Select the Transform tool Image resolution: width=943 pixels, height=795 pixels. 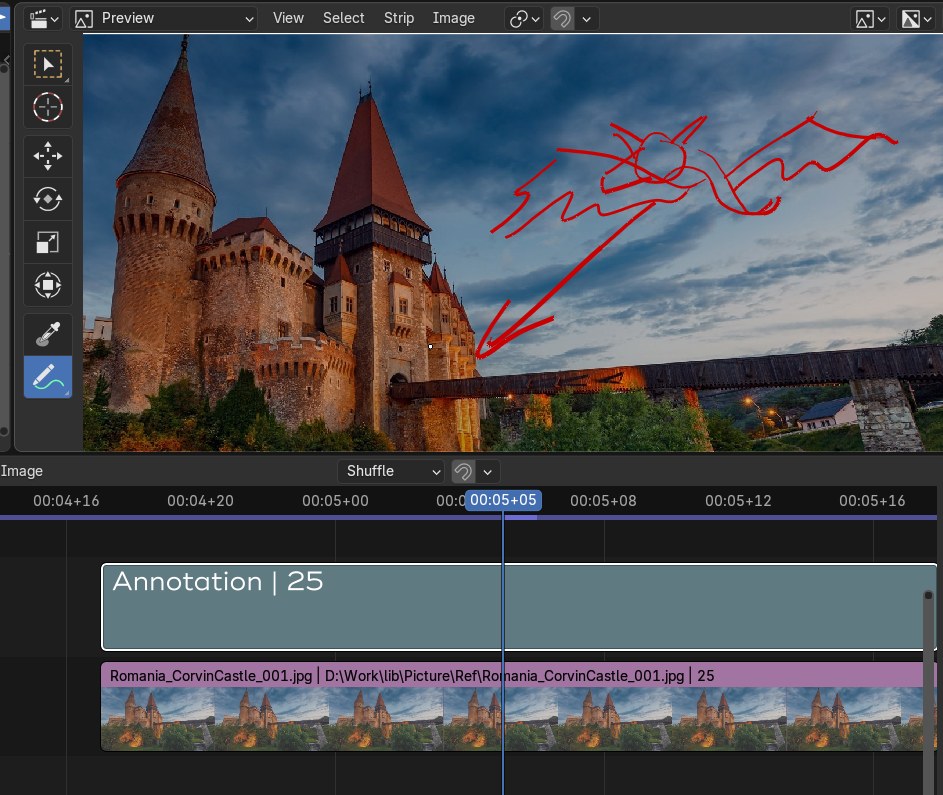coord(48,285)
